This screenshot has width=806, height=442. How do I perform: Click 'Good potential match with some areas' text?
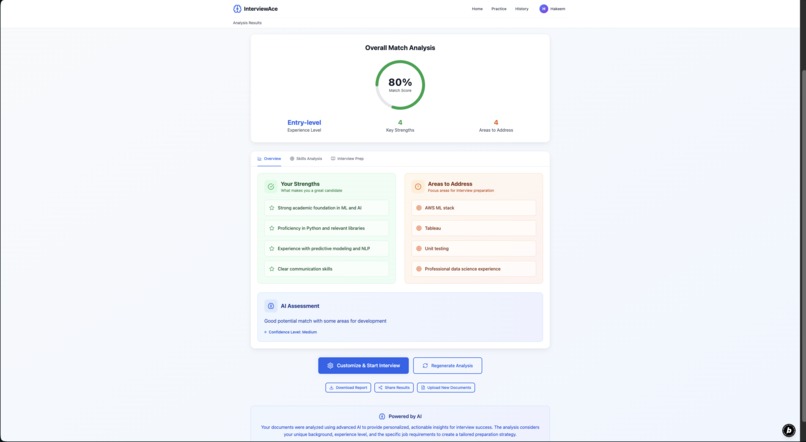pos(325,321)
